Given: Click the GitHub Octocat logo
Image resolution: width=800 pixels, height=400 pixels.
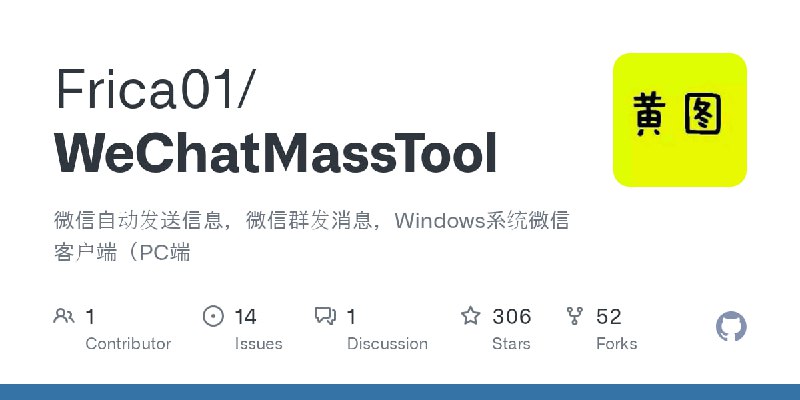Looking at the screenshot, I should (x=731, y=327).
